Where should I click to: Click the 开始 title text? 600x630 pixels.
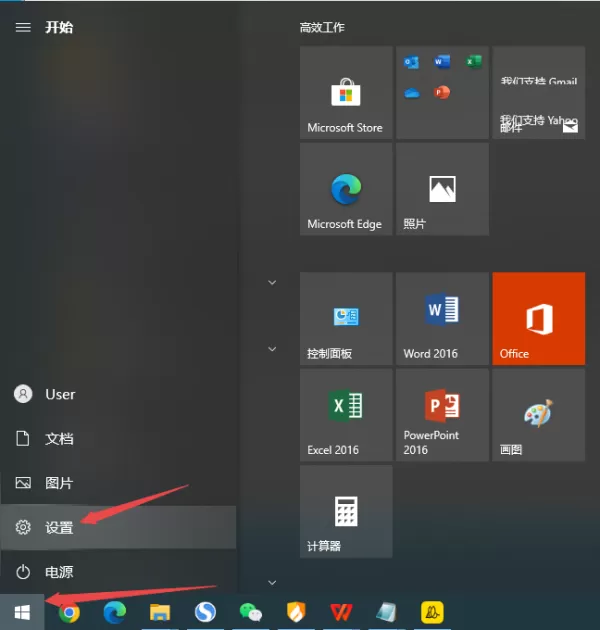tap(59, 27)
